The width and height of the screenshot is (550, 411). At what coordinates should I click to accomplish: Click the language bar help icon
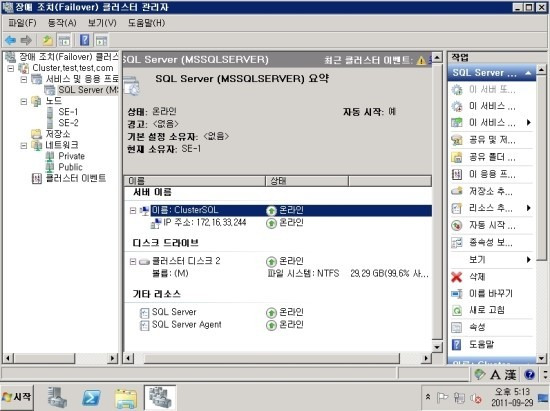pyautogui.click(x=529, y=375)
